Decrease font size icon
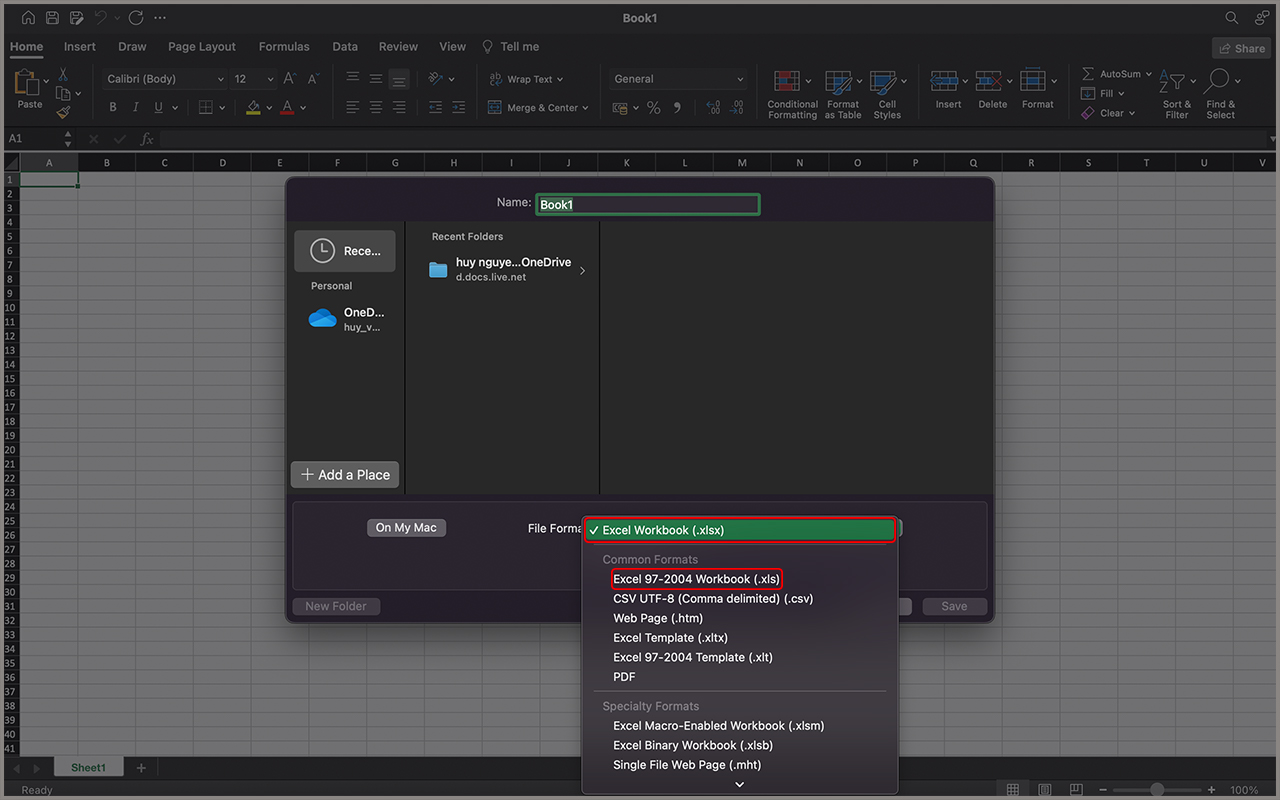Viewport: 1280px width, 800px height. point(313,79)
